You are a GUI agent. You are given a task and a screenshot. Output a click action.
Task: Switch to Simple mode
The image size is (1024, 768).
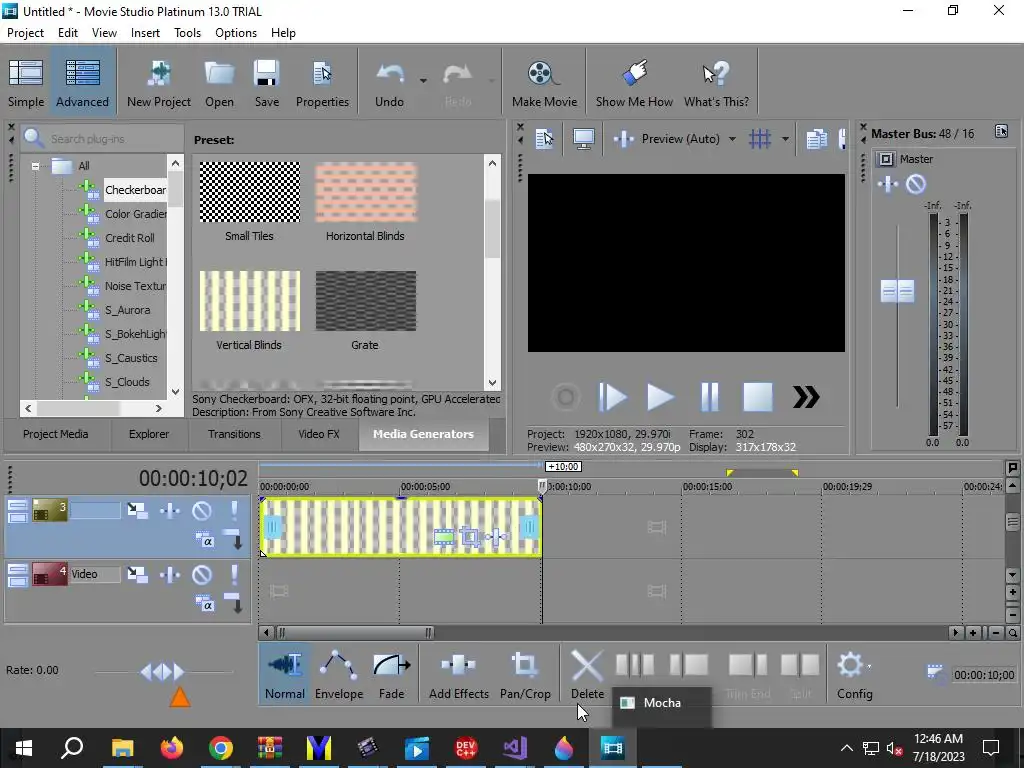click(26, 82)
